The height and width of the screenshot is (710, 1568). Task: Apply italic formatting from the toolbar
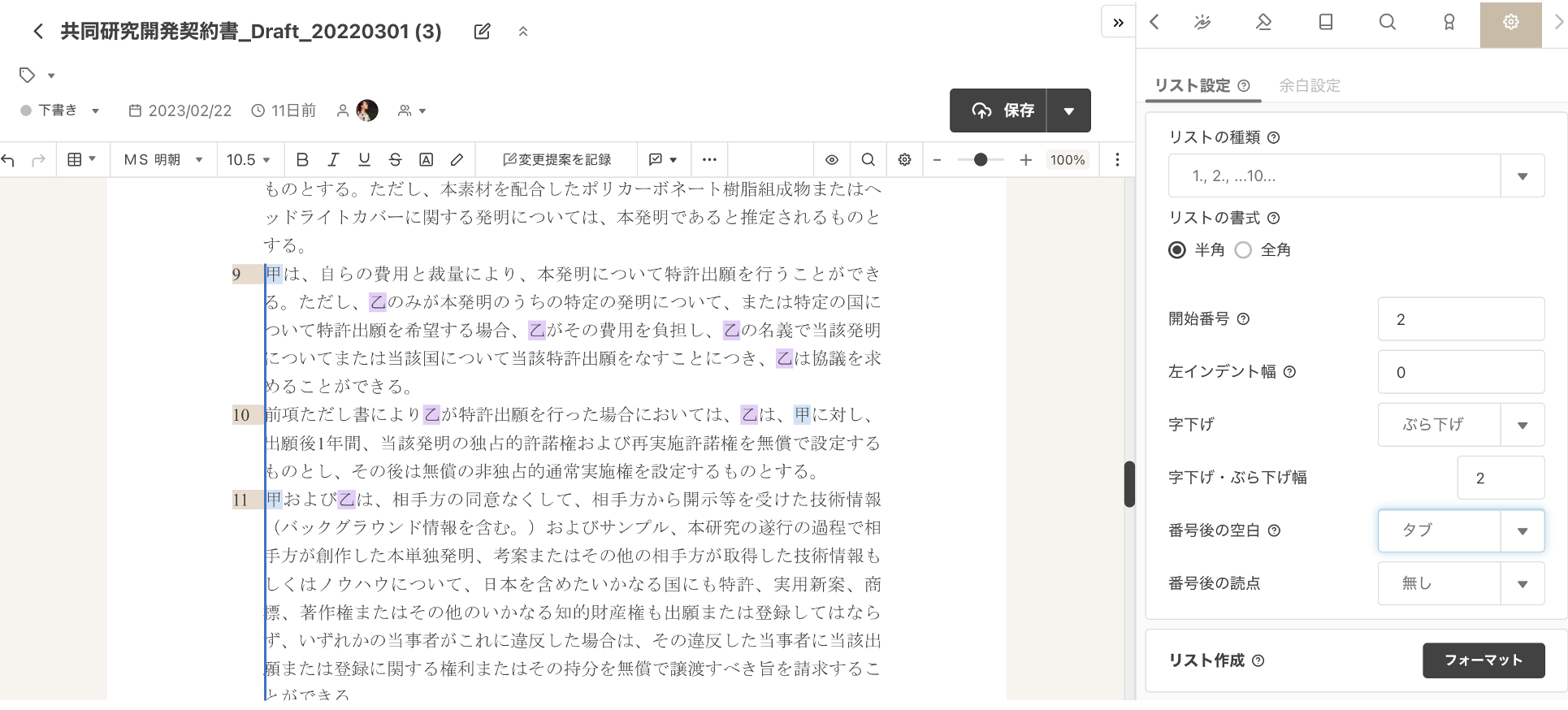[333, 160]
